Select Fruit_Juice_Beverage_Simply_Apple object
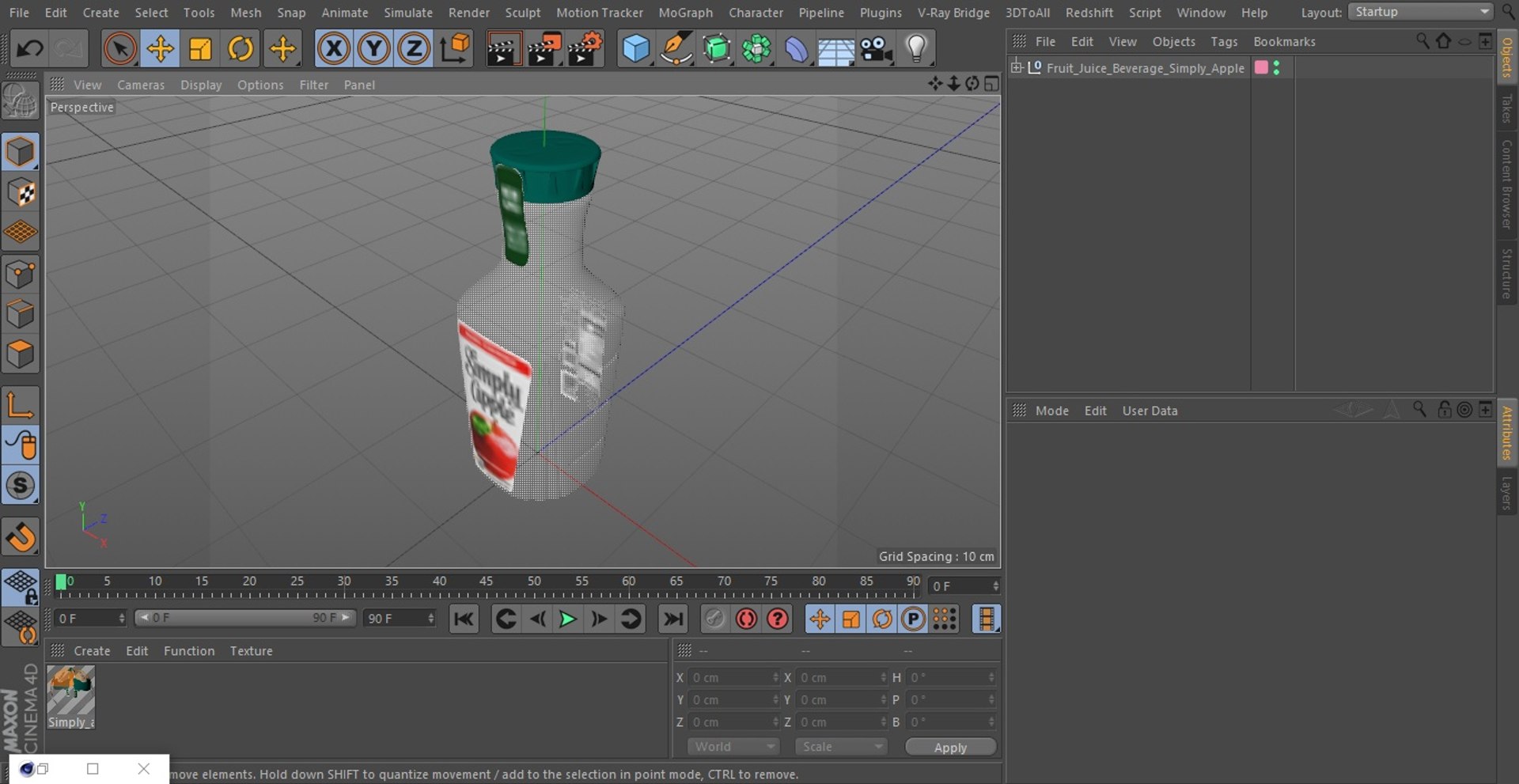1519x784 pixels. [x=1145, y=68]
